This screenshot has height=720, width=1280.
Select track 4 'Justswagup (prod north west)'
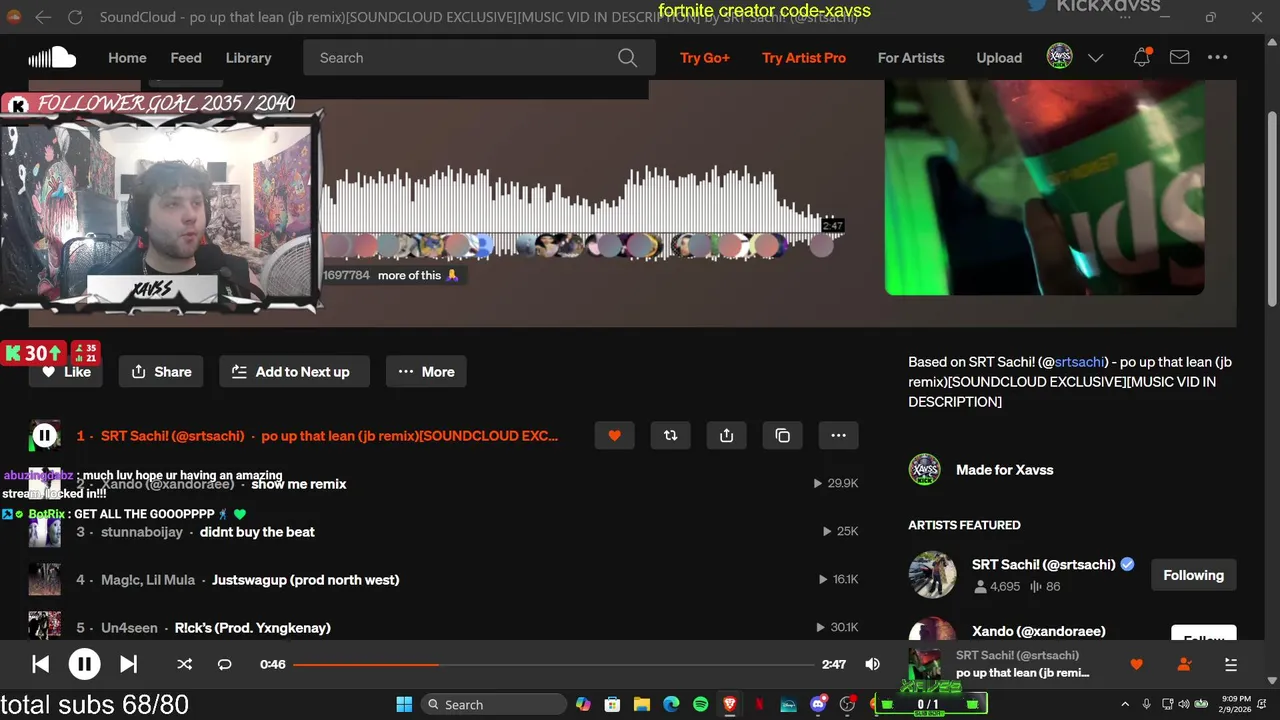pos(305,580)
